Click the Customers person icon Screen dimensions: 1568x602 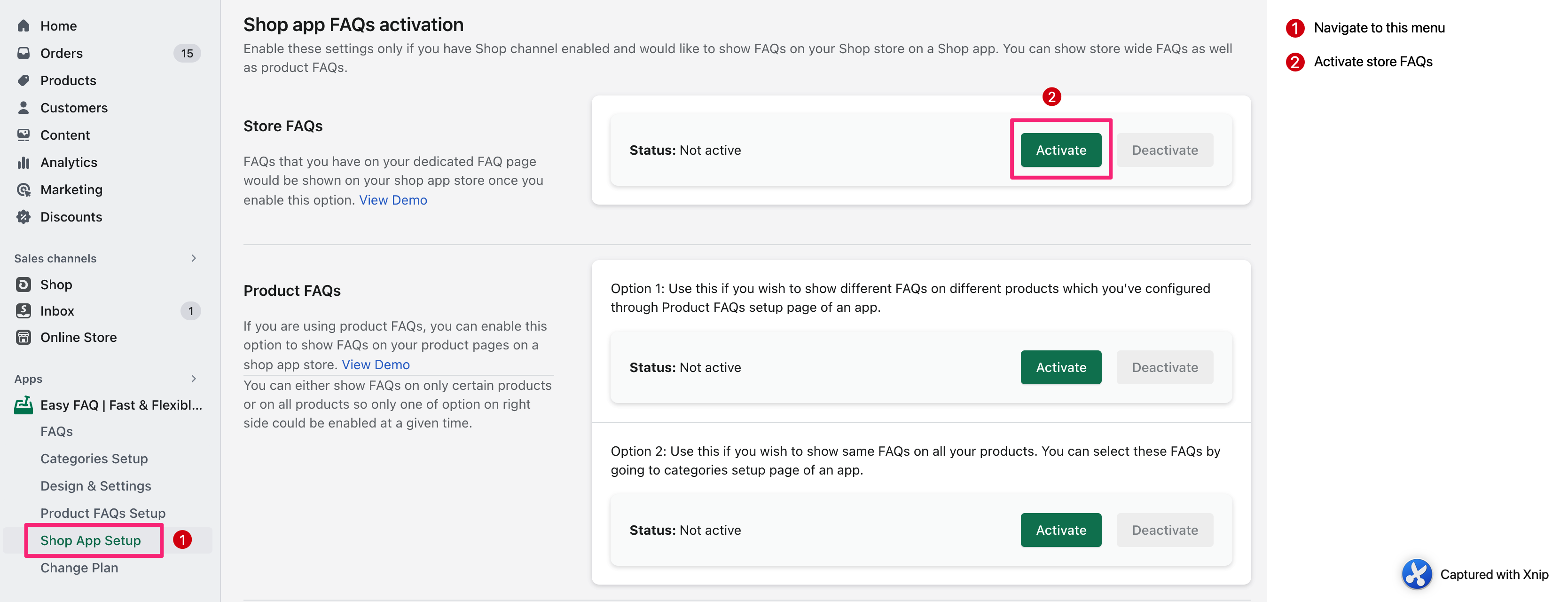click(x=23, y=108)
